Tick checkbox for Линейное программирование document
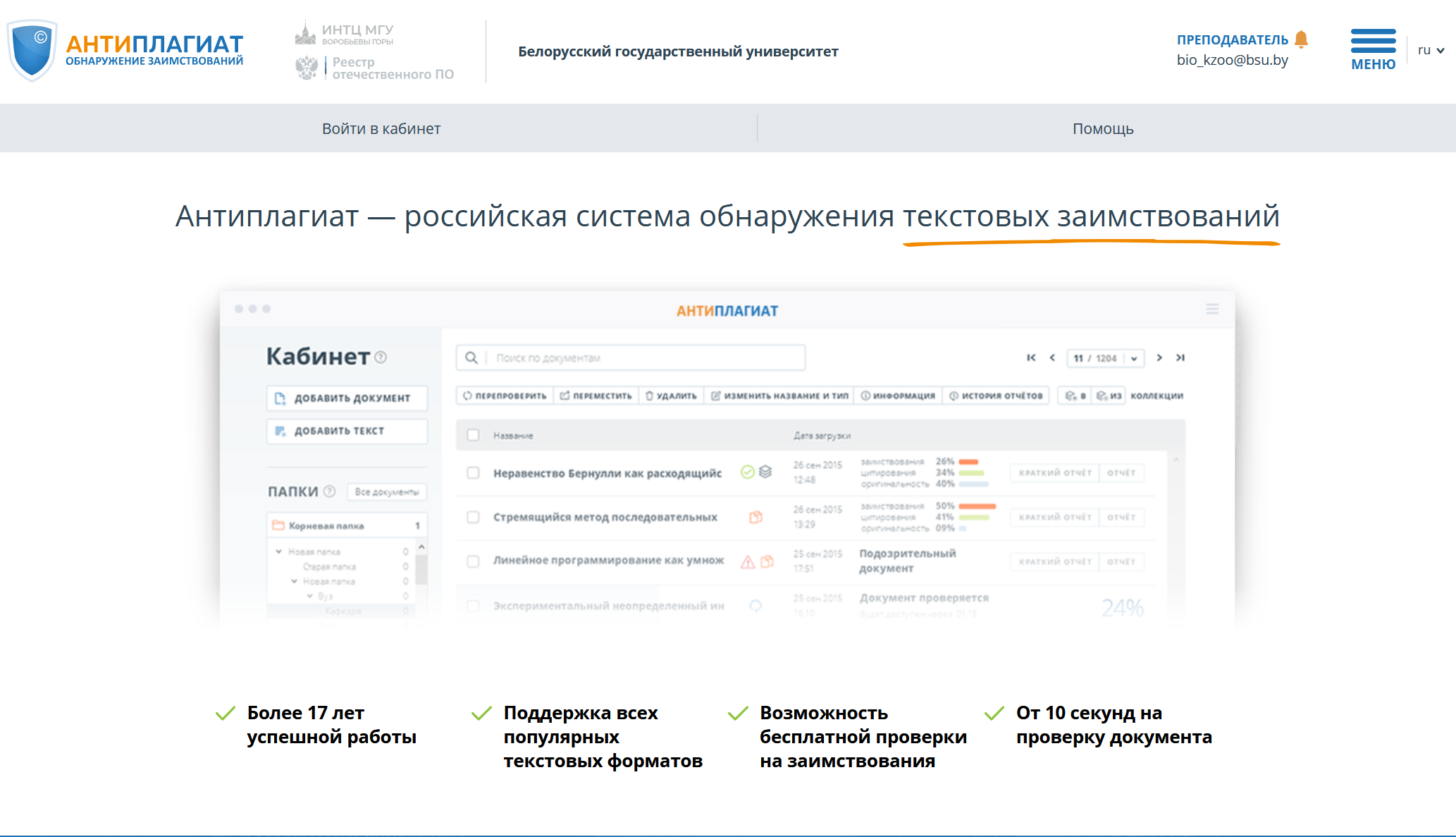Viewport: 1456px width, 837px height. point(474,561)
